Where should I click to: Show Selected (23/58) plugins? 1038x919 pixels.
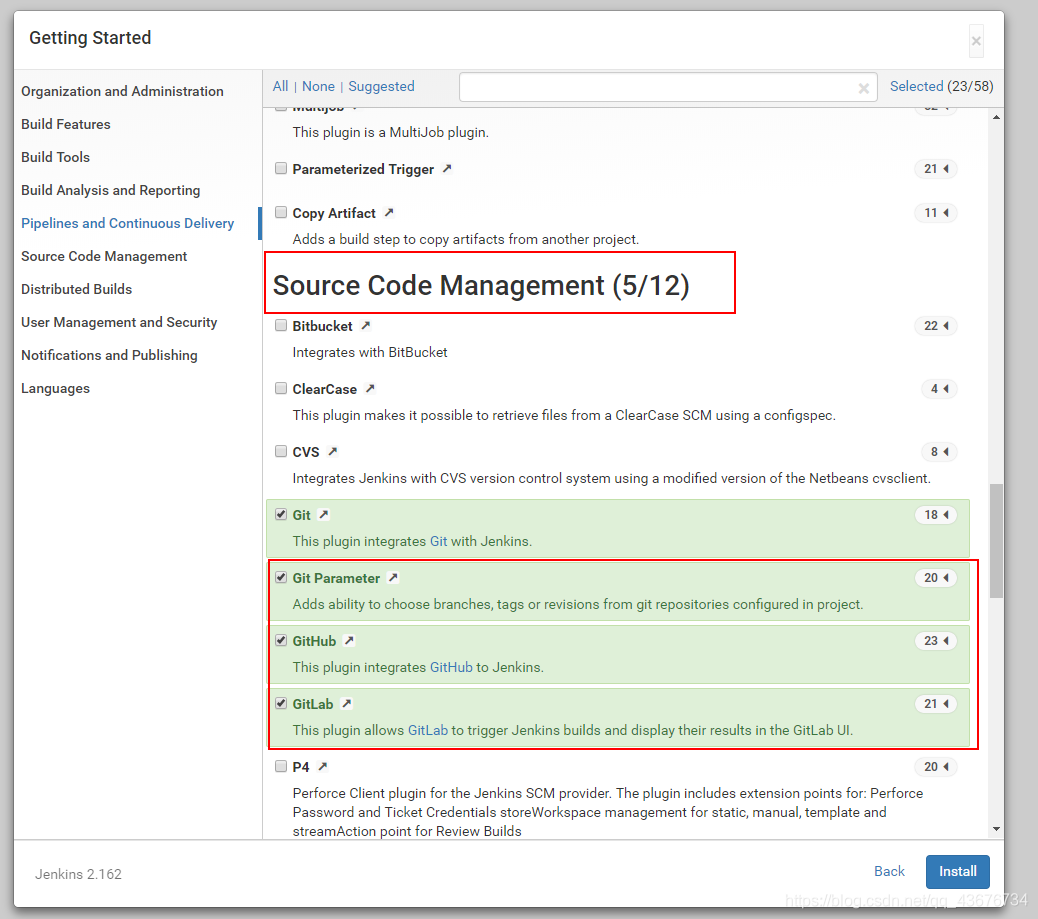(x=941, y=86)
